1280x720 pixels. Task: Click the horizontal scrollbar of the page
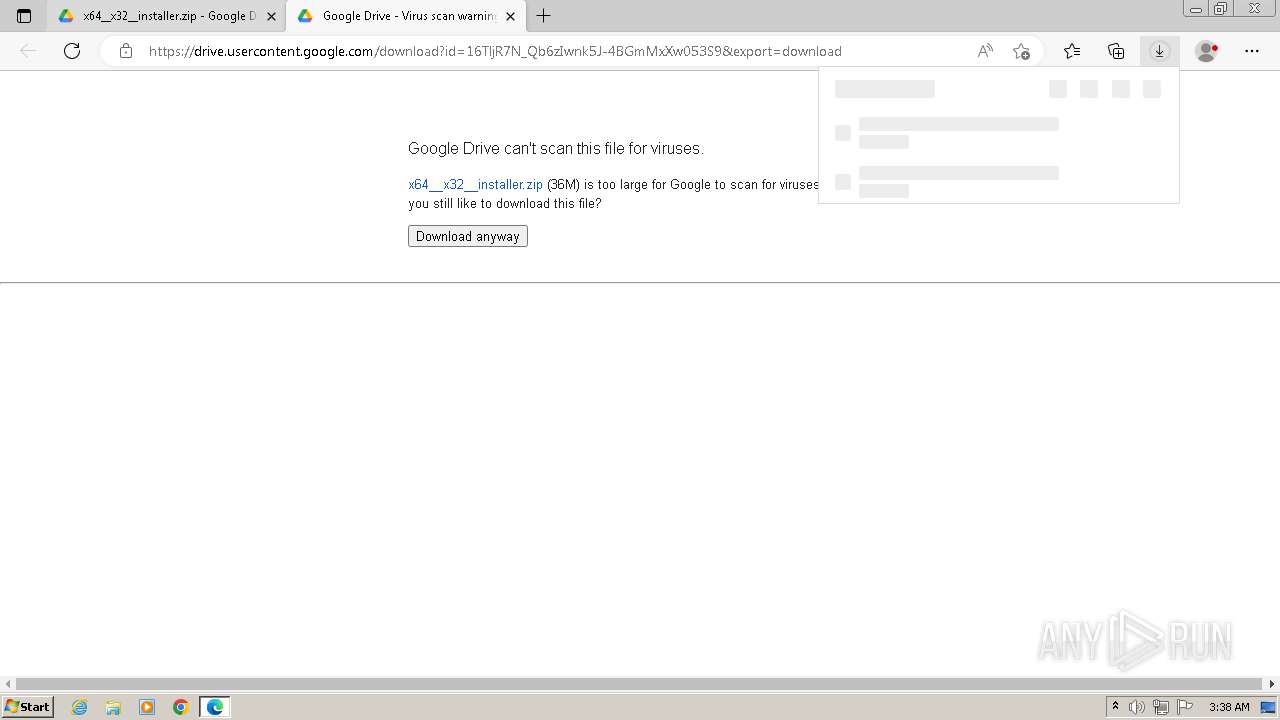pyautogui.click(x=639, y=684)
